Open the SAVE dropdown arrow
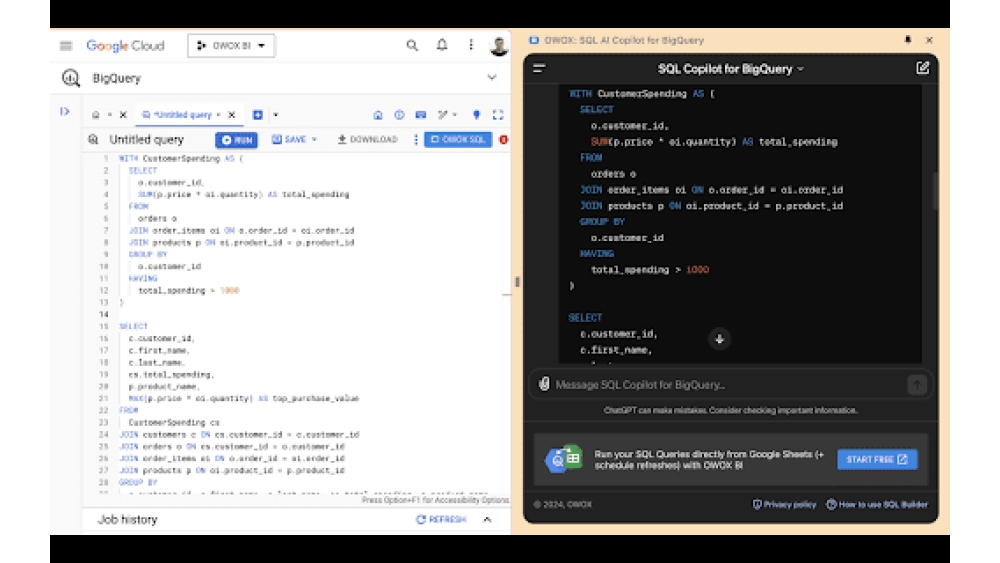 (x=314, y=139)
